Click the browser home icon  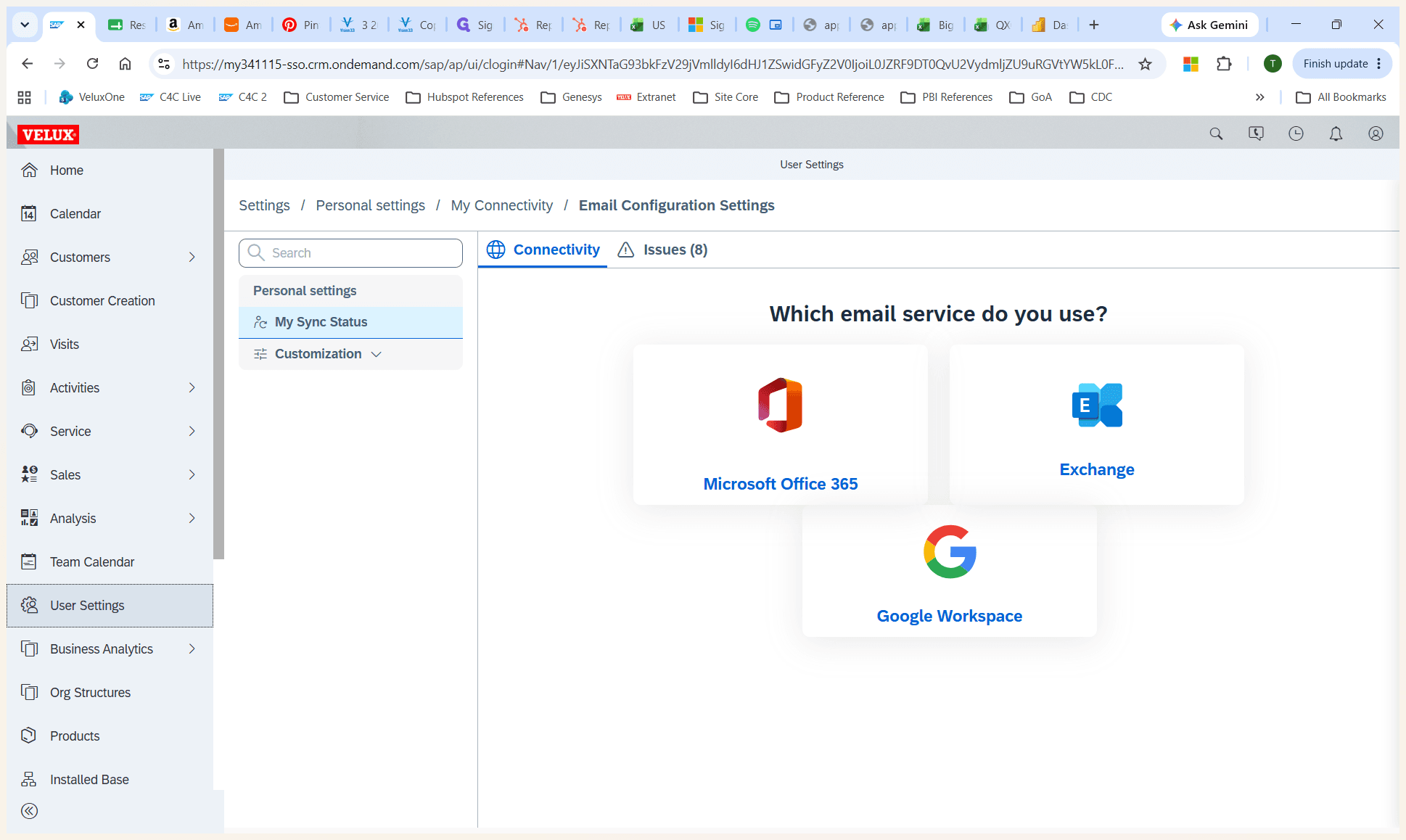[x=125, y=64]
